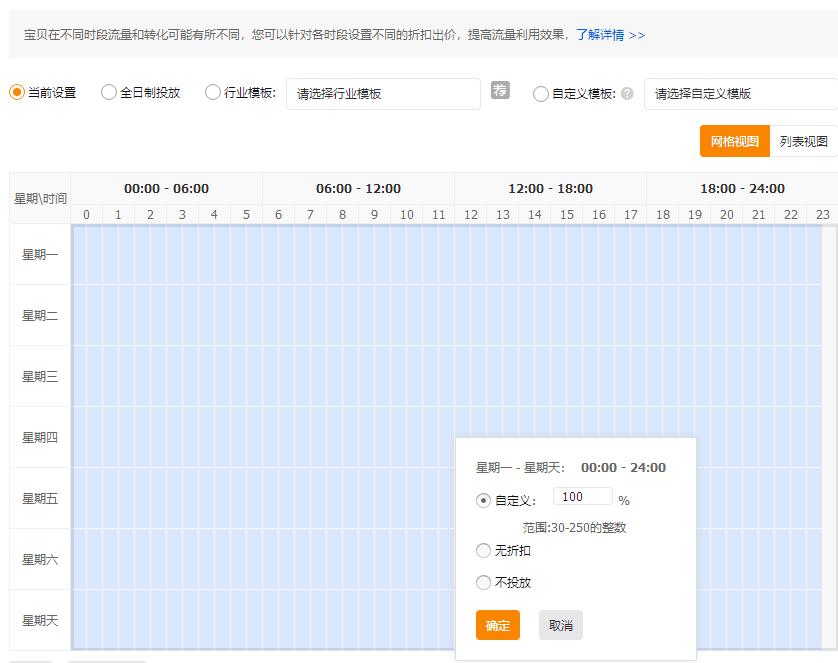Click the 00:00 - 06:00 time header
Image resolution: width=838 pixels, height=663 pixels.
coord(166,189)
